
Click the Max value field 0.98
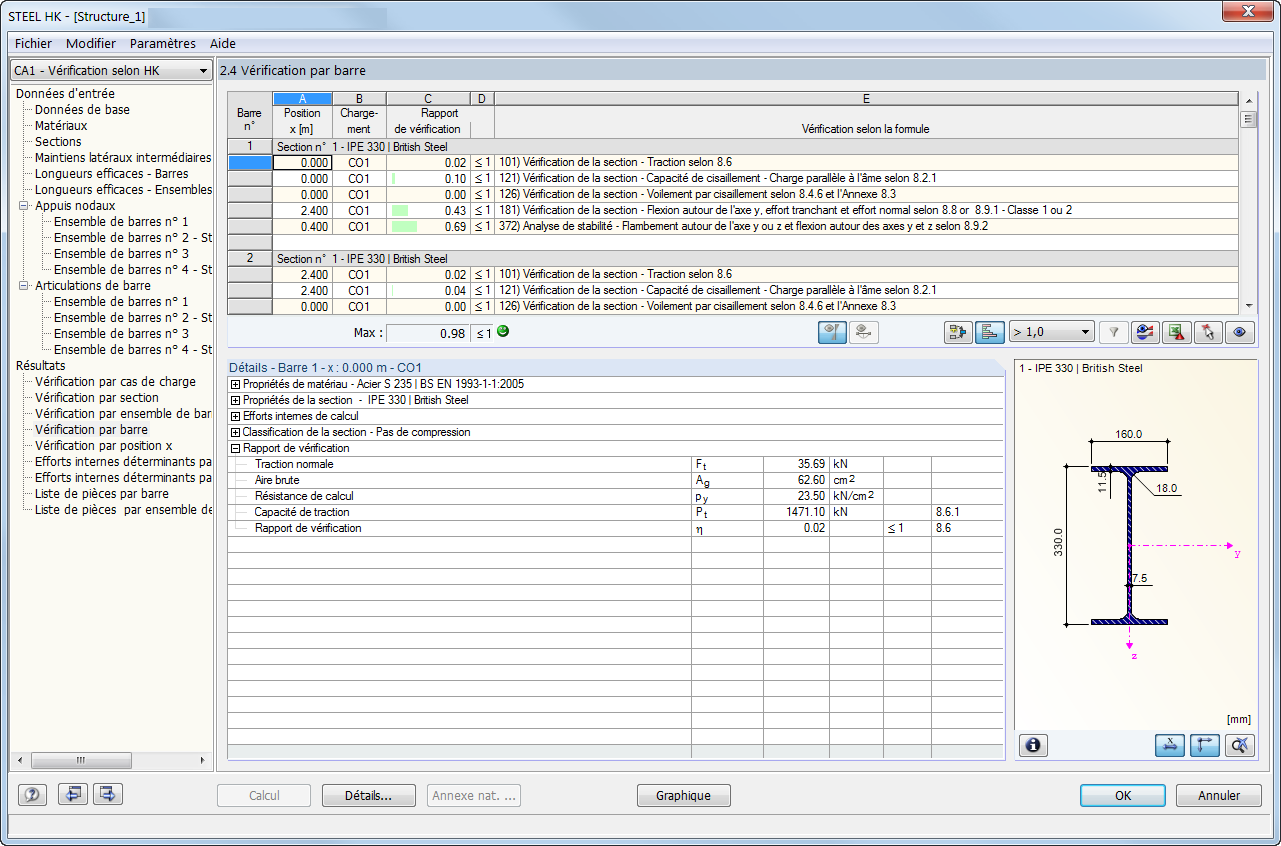429,333
